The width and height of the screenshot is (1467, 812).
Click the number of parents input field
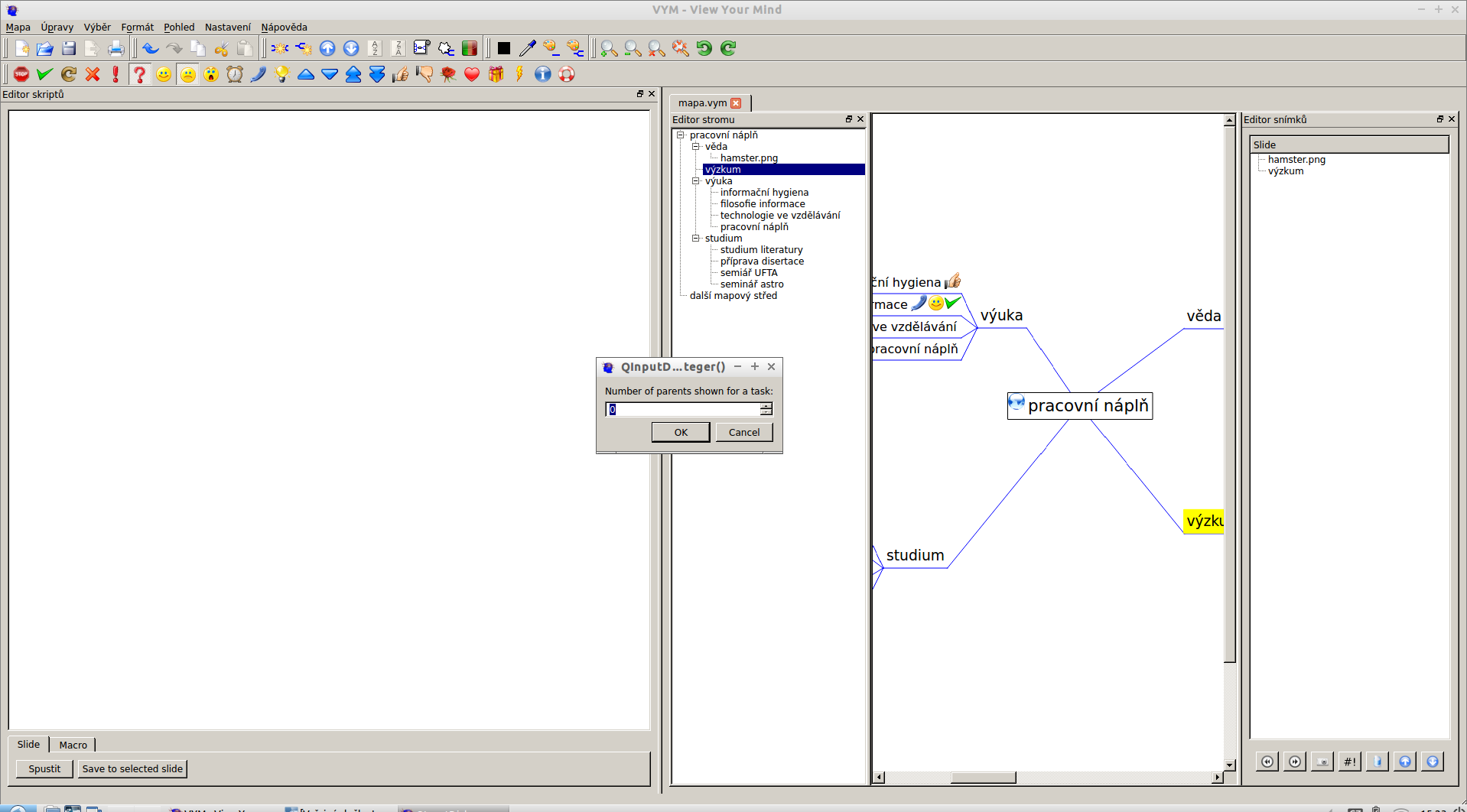click(684, 410)
